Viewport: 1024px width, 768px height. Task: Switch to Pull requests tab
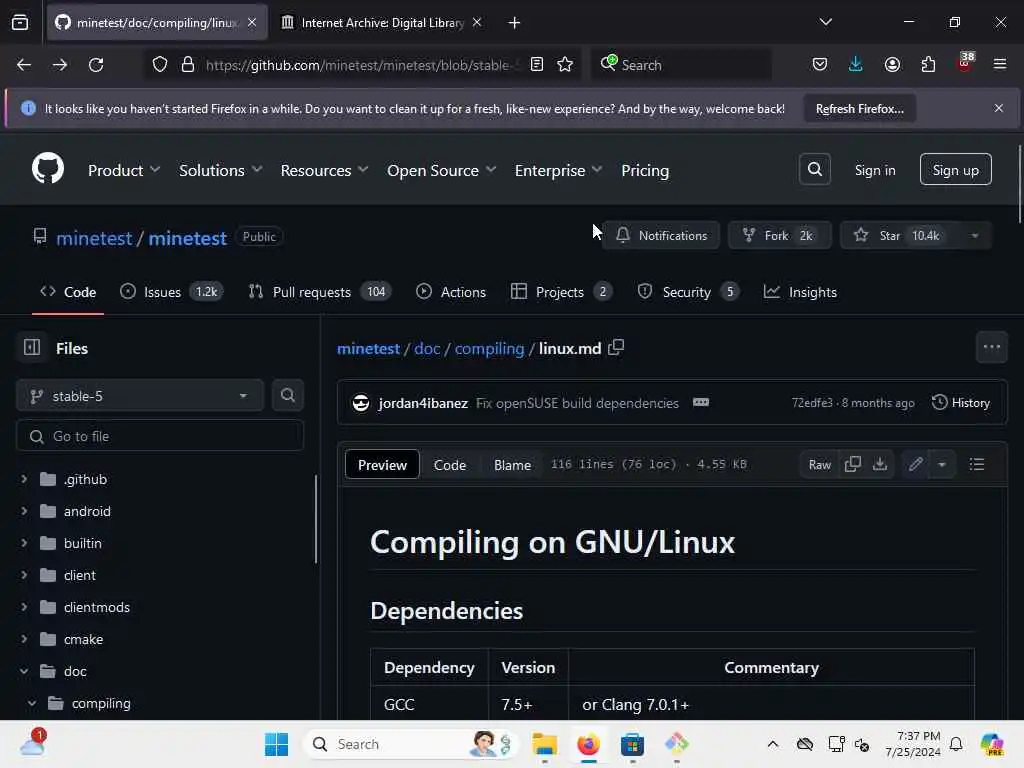click(320, 292)
